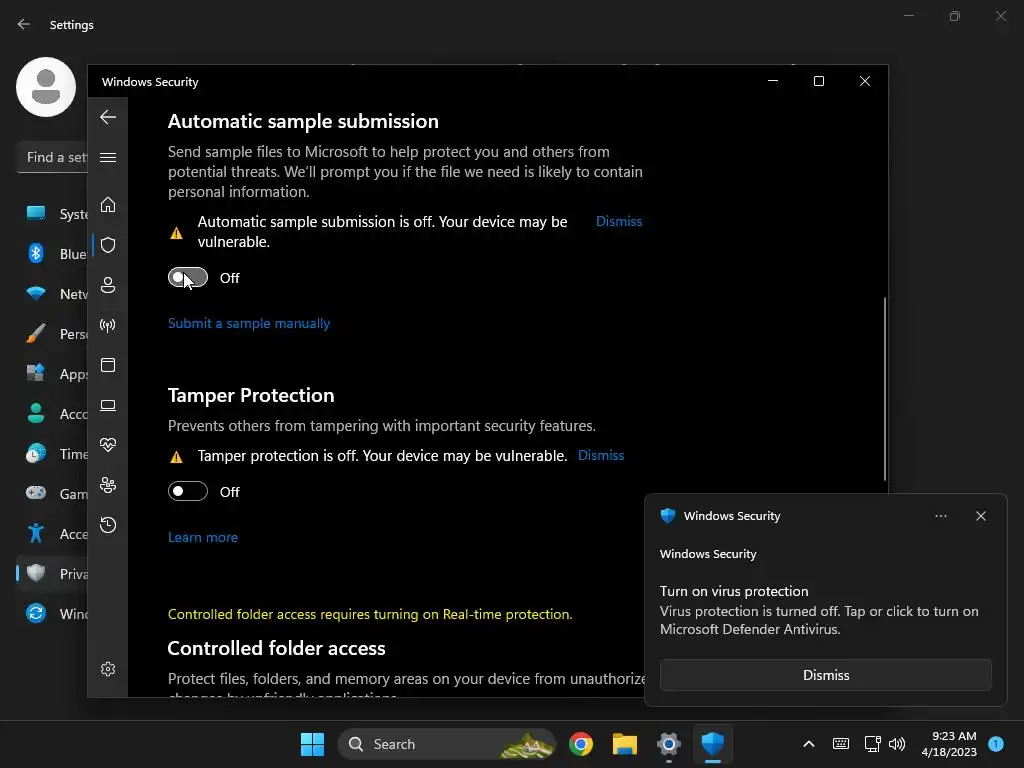Open File Explorer from taskbar
1024x768 pixels.
coord(624,744)
